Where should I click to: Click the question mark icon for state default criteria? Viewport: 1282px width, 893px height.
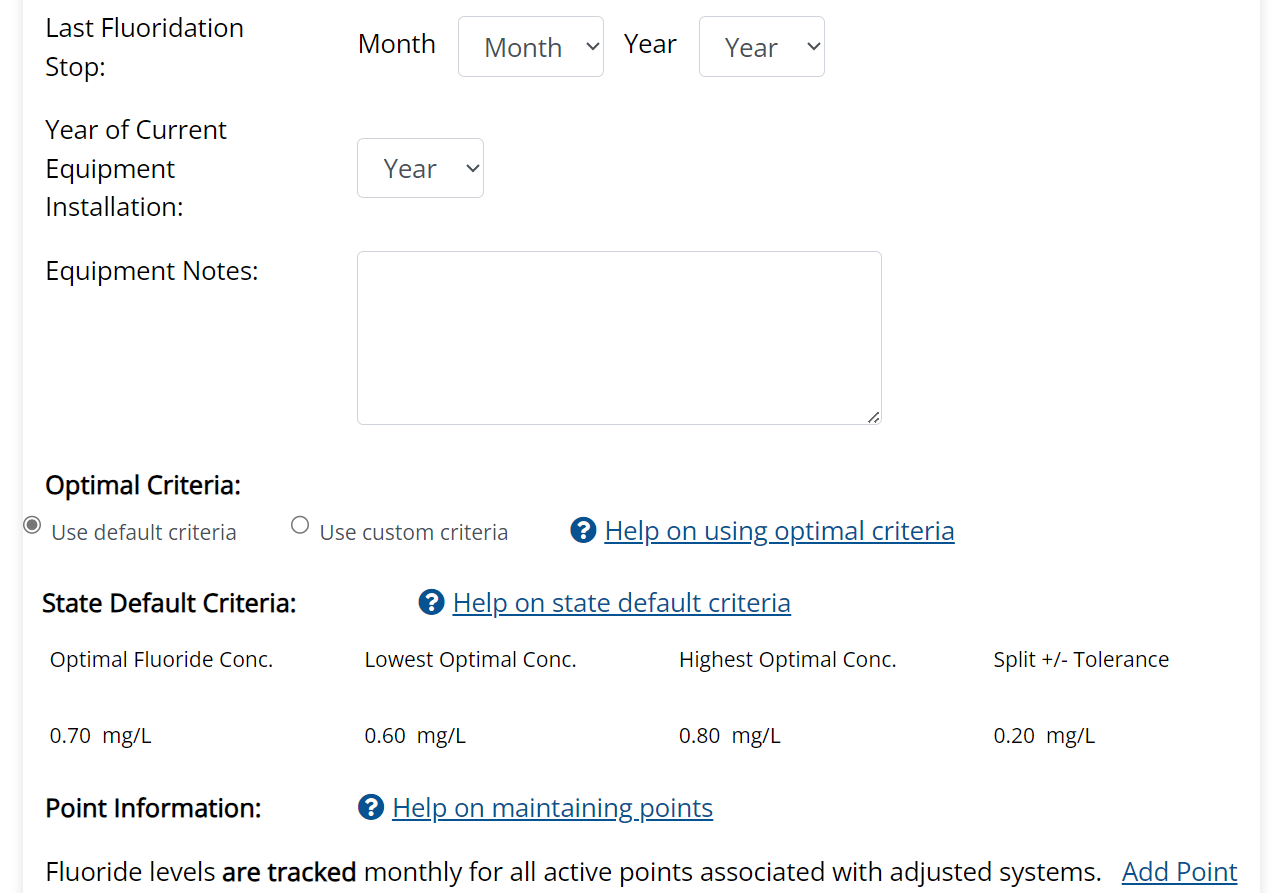click(x=431, y=602)
